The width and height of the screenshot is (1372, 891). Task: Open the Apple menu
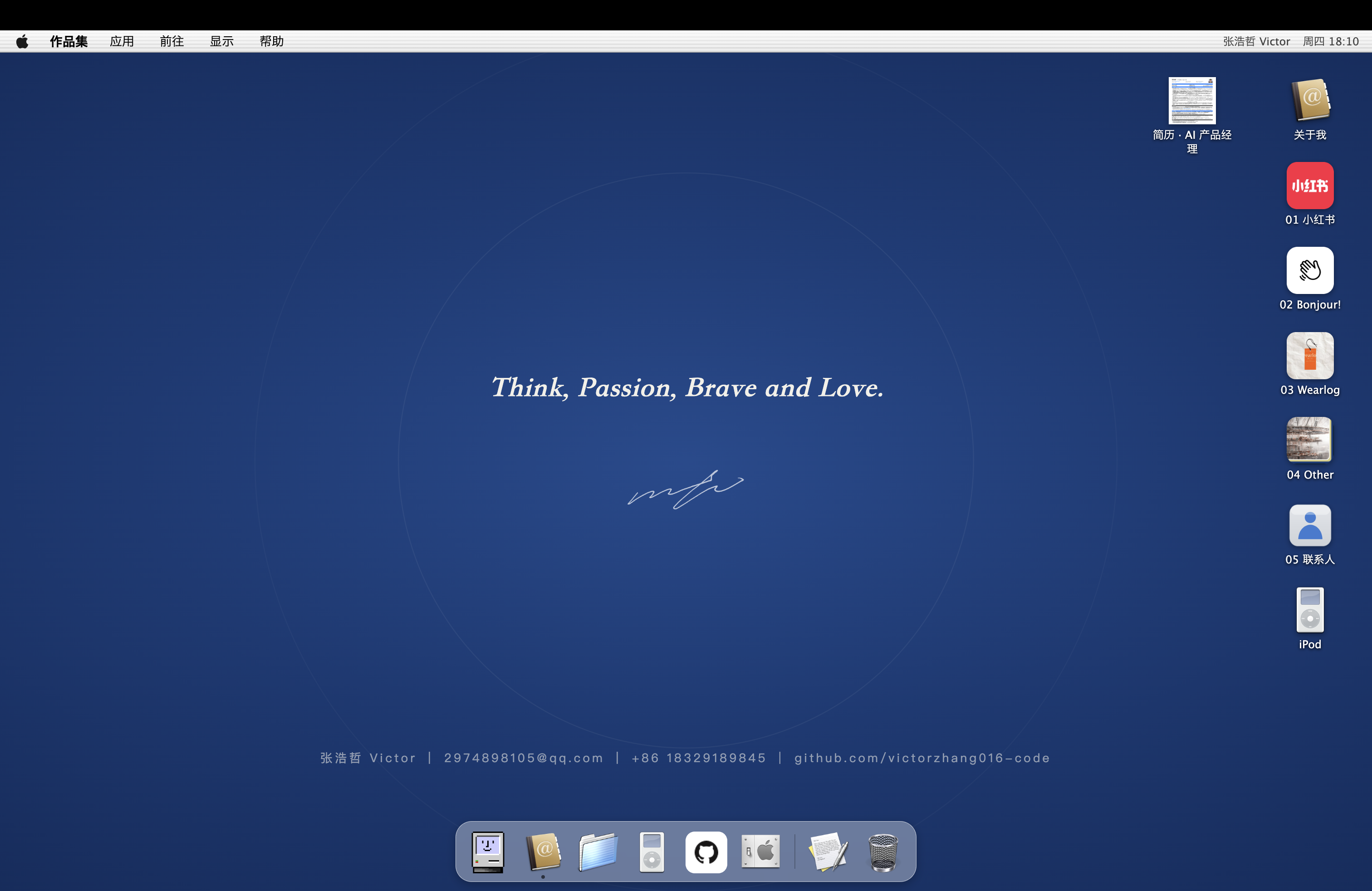click(22, 41)
